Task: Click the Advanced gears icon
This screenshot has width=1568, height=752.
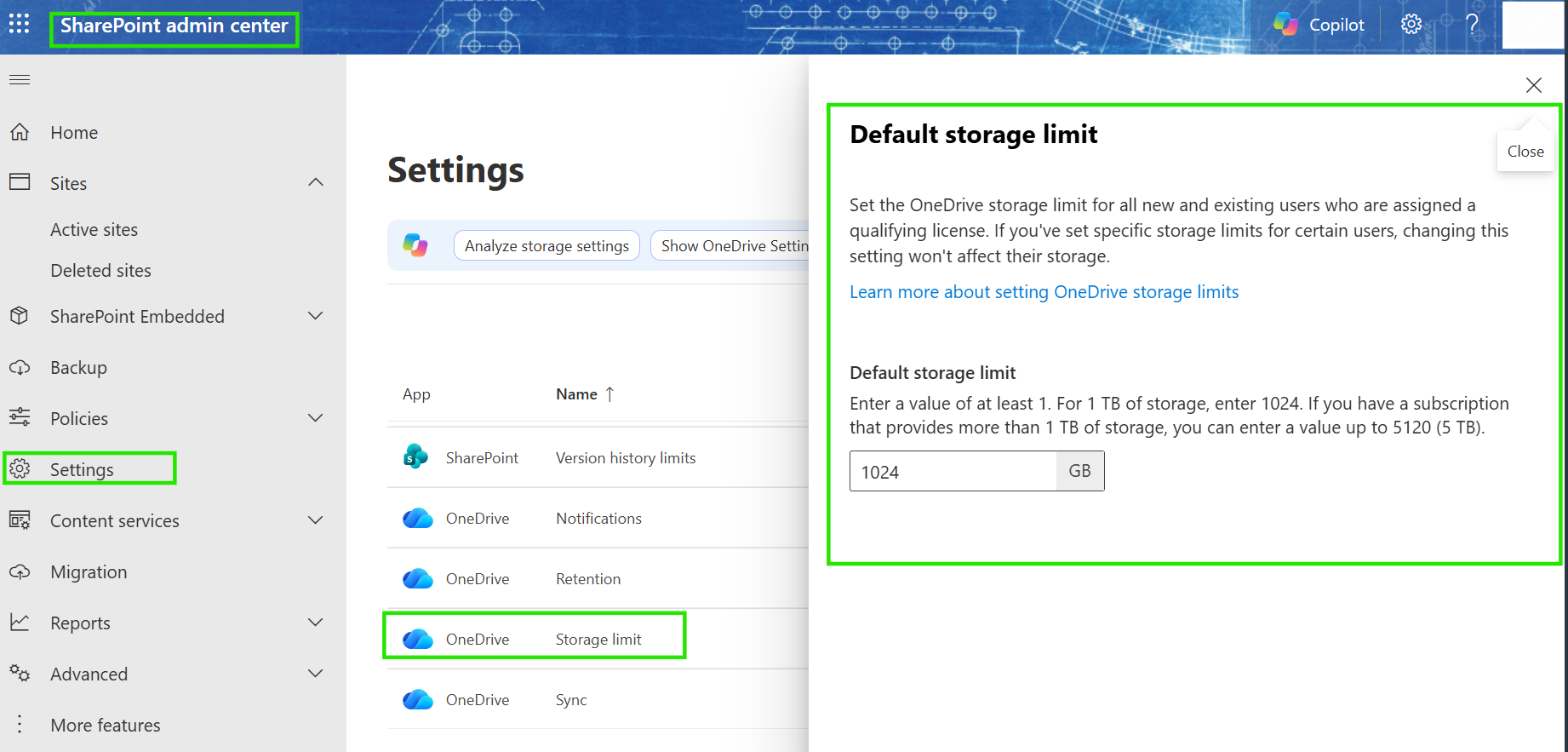Action: tap(20, 674)
